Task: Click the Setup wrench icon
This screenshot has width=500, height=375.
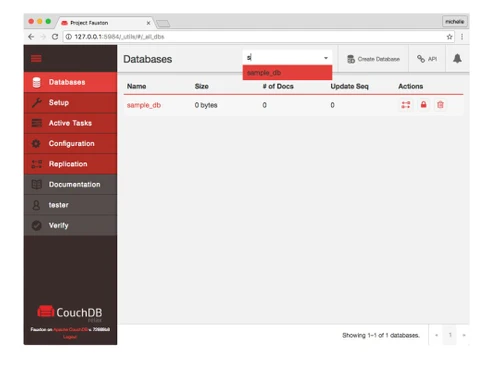Action: pyautogui.click(x=36, y=103)
